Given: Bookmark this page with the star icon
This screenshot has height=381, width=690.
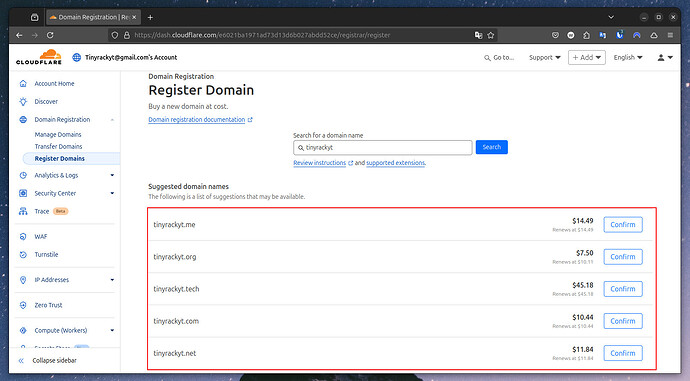Looking at the screenshot, I should point(491,35).
